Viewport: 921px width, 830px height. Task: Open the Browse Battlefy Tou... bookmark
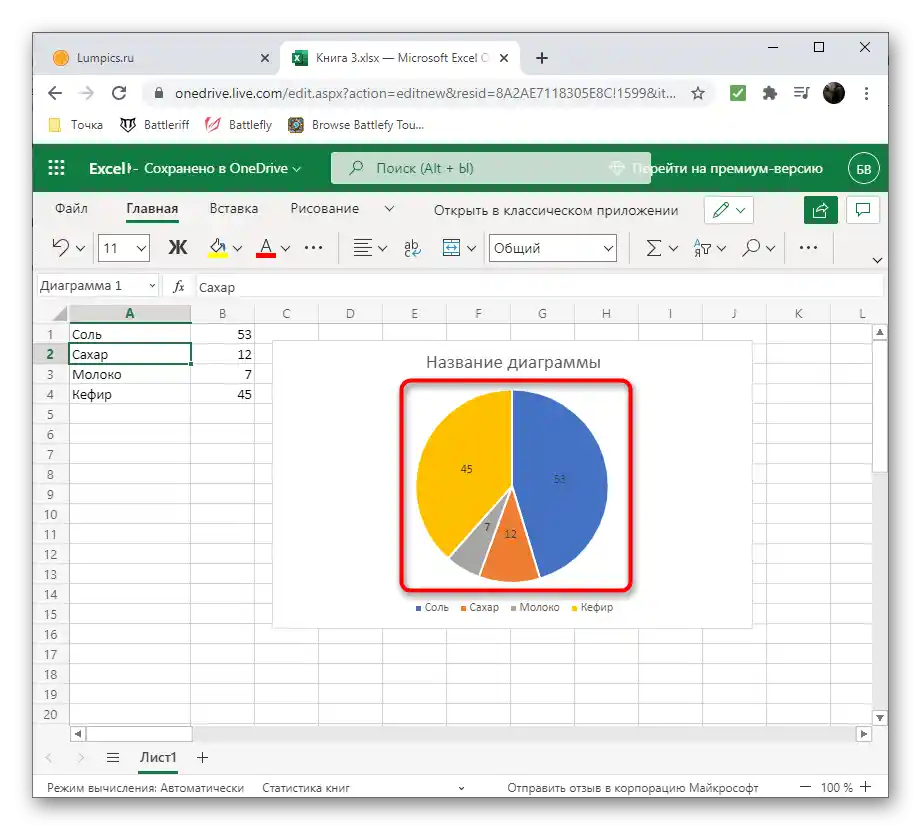pyautogui.click(x=356, y=125)
